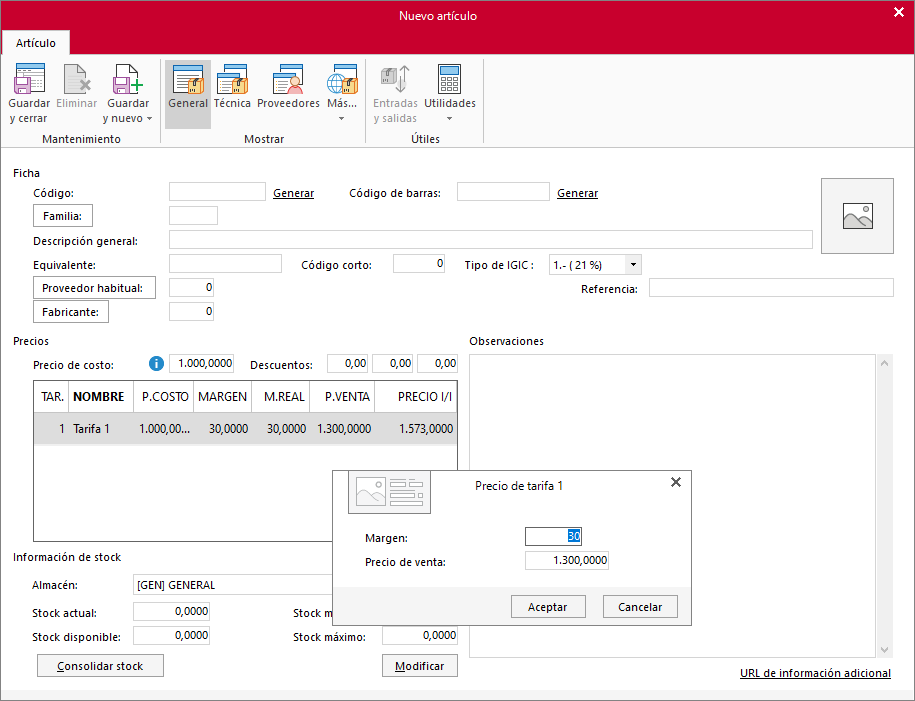915x701 pixels.
Task: Click the Observaciones scrollbar down arrow
Action: [x=885, y=650]
